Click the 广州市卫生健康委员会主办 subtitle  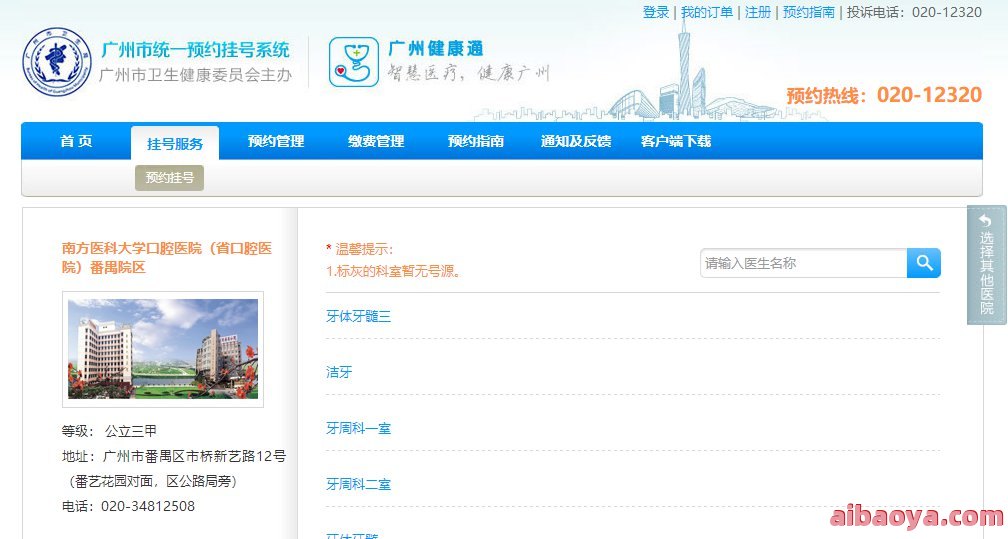195,75
